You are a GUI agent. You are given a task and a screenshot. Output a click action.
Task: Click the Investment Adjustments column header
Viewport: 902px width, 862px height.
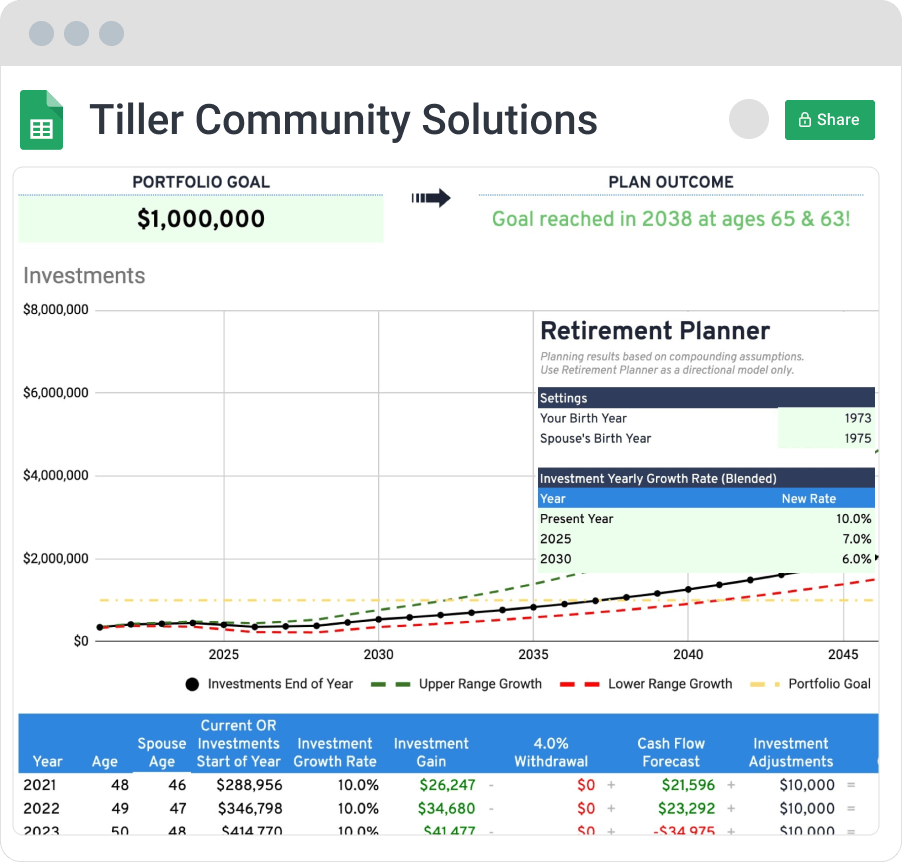(x=791, y=753)
